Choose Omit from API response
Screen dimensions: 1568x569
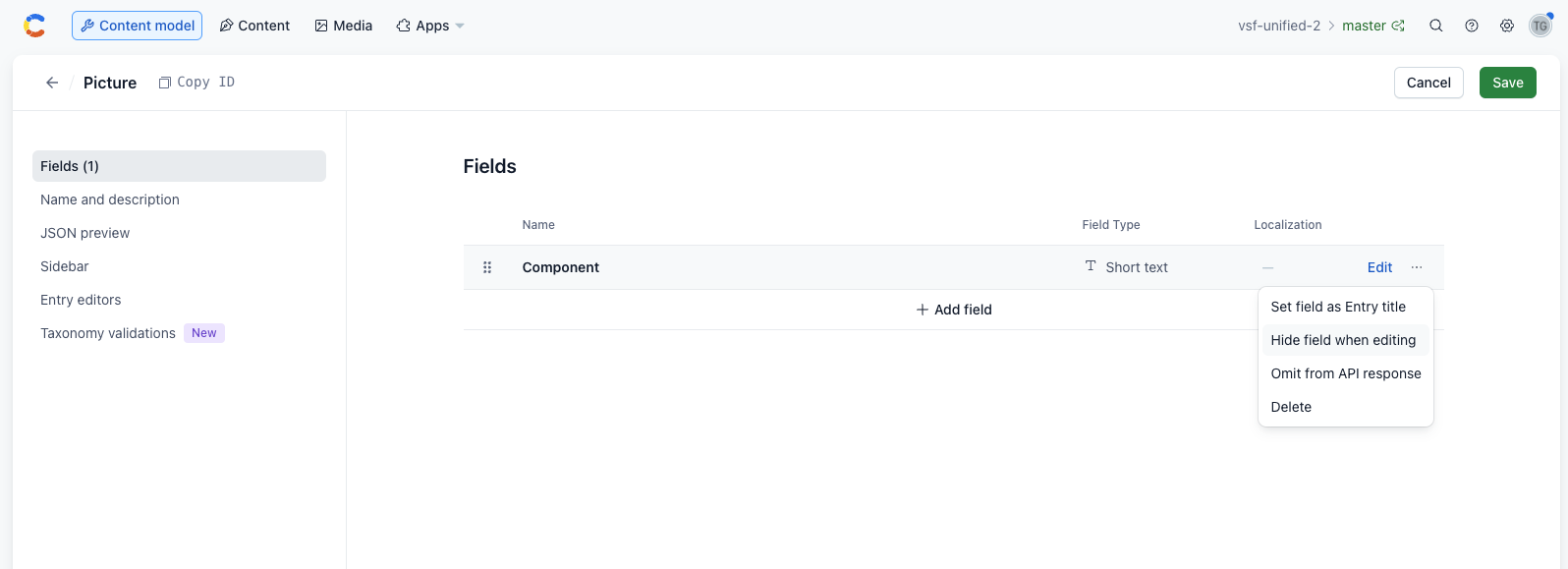(x=1345, y=373)
